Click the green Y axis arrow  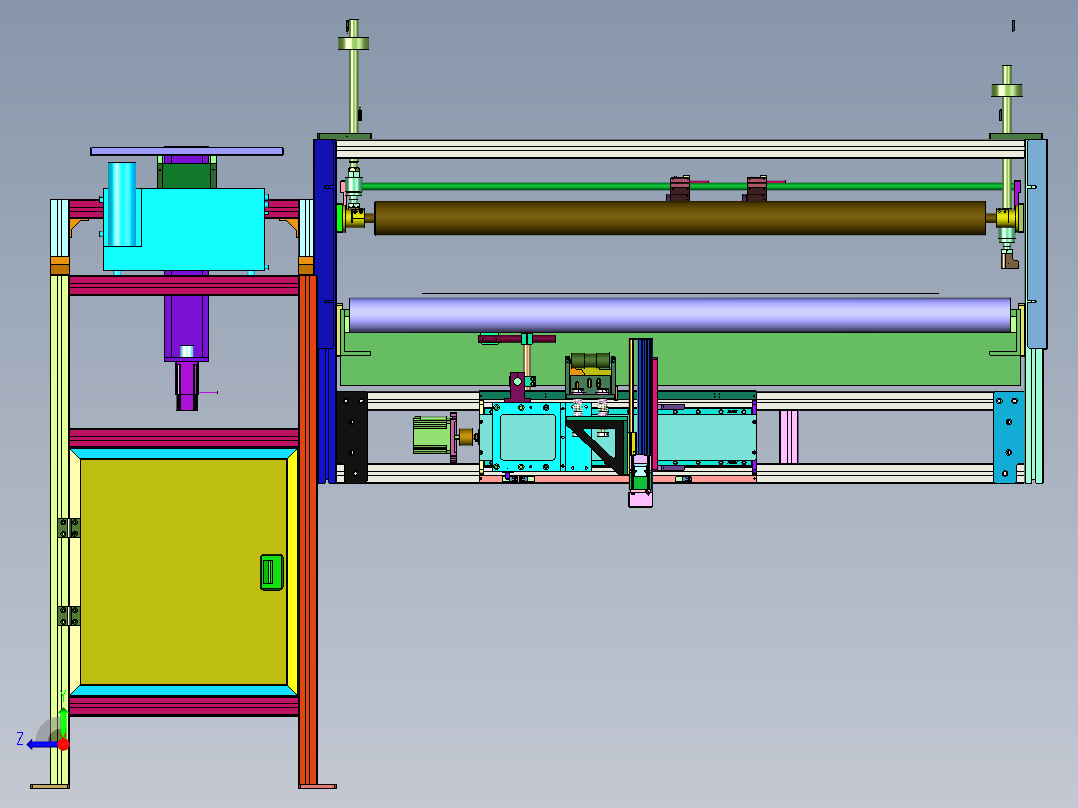tap(63, 721)
